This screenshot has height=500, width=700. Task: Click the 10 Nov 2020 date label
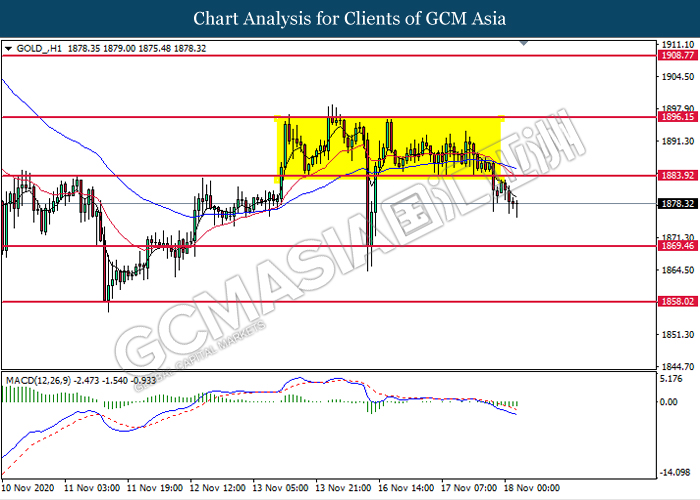coord(28,488)
